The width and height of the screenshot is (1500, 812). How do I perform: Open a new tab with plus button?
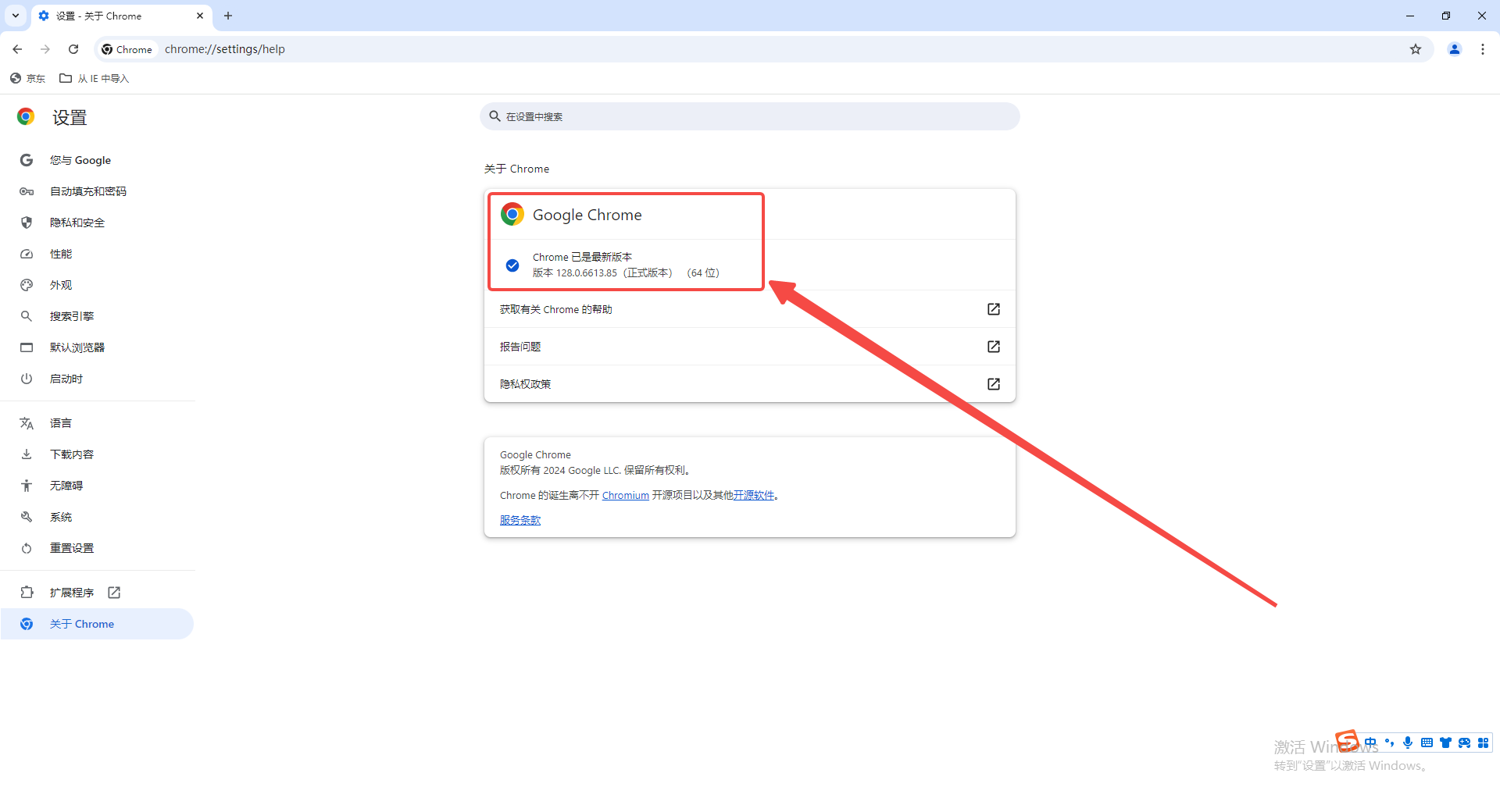tap(228, 16)
